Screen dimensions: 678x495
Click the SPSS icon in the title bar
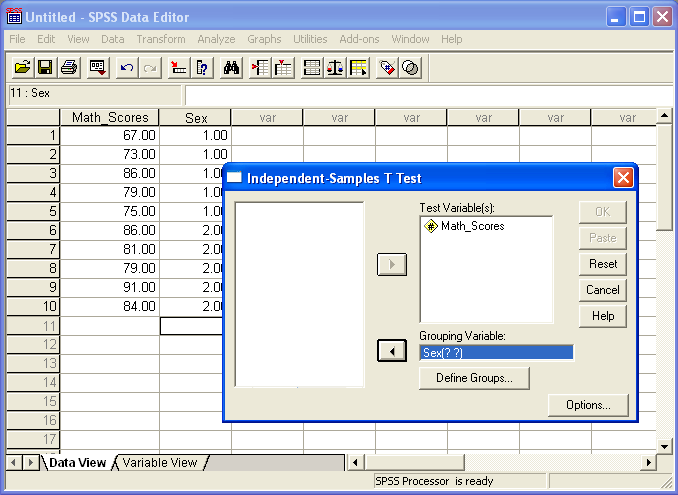click(x=14, y=16)
